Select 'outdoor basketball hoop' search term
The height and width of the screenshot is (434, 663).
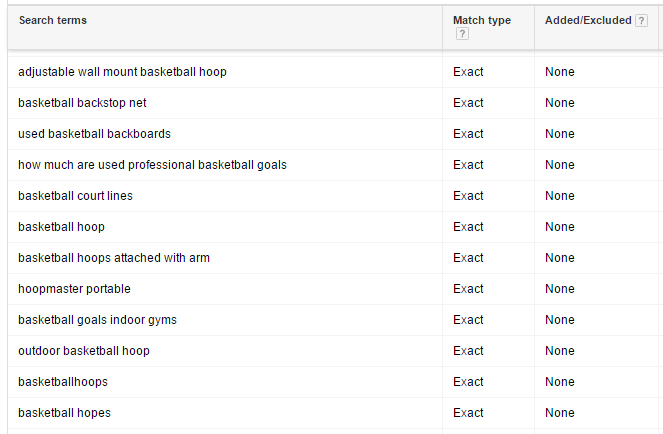point(84,351)
